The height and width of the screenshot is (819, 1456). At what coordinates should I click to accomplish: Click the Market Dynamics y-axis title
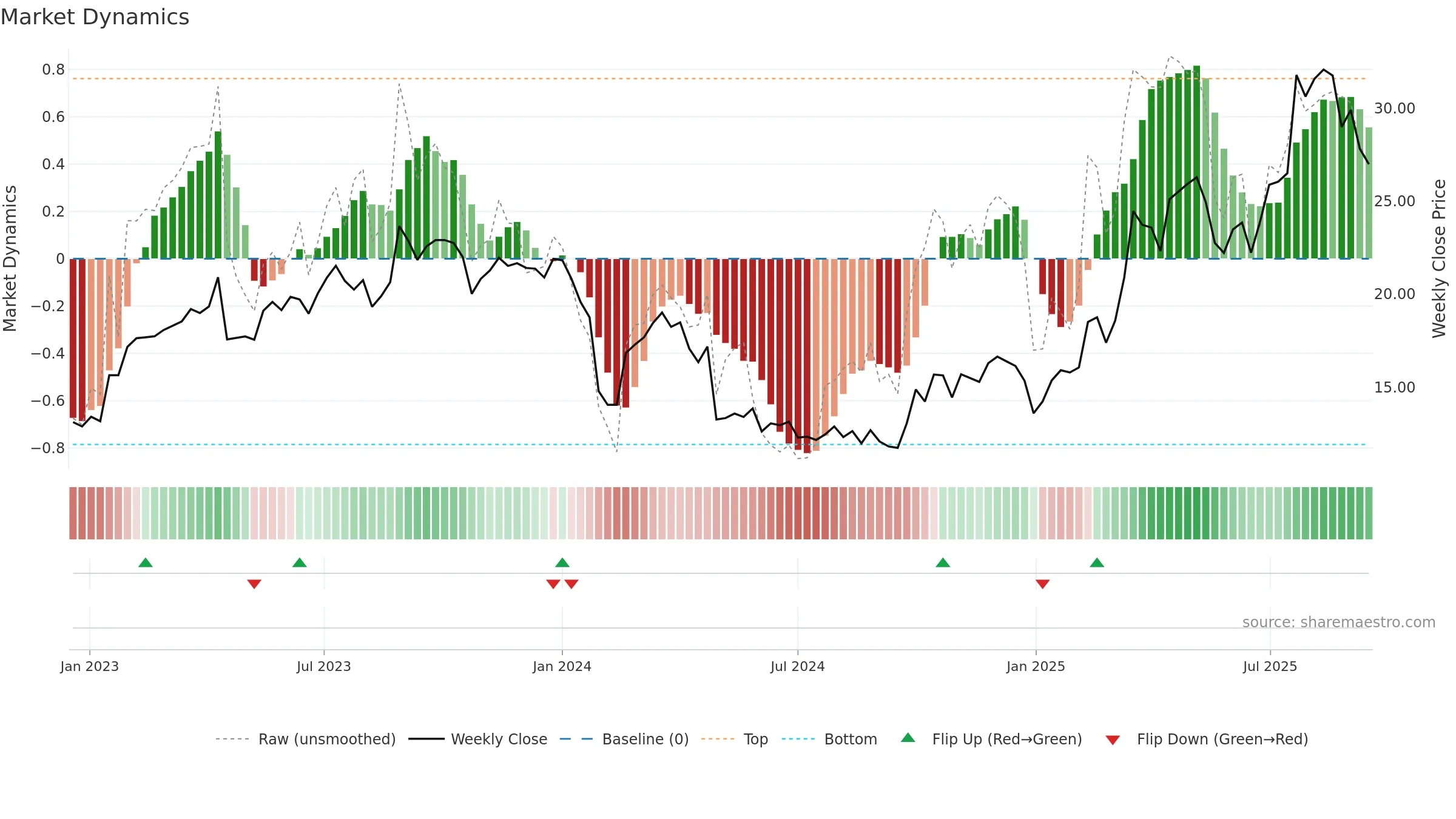[10, 258]
